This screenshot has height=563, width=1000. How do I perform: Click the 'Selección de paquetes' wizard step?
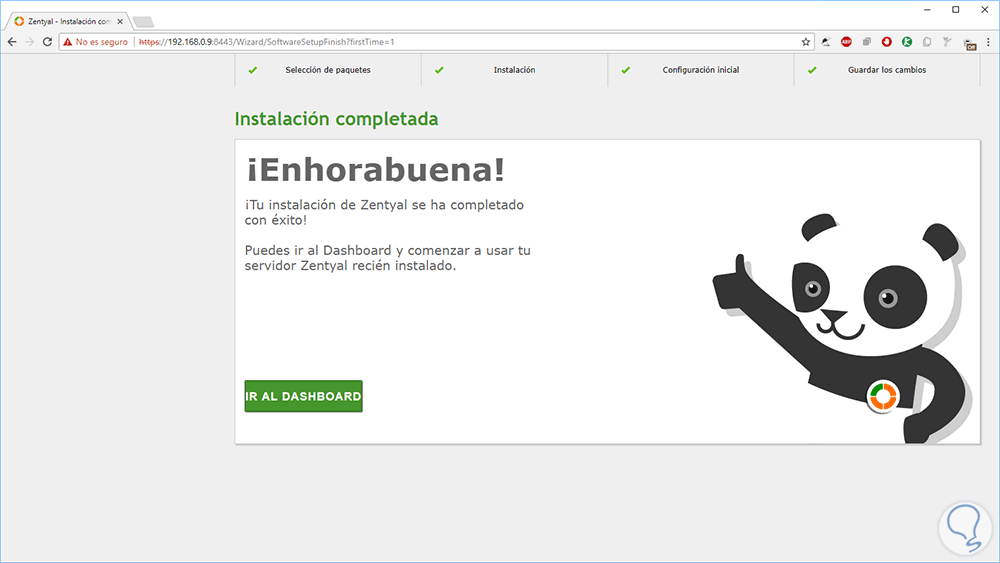(328, 69)
